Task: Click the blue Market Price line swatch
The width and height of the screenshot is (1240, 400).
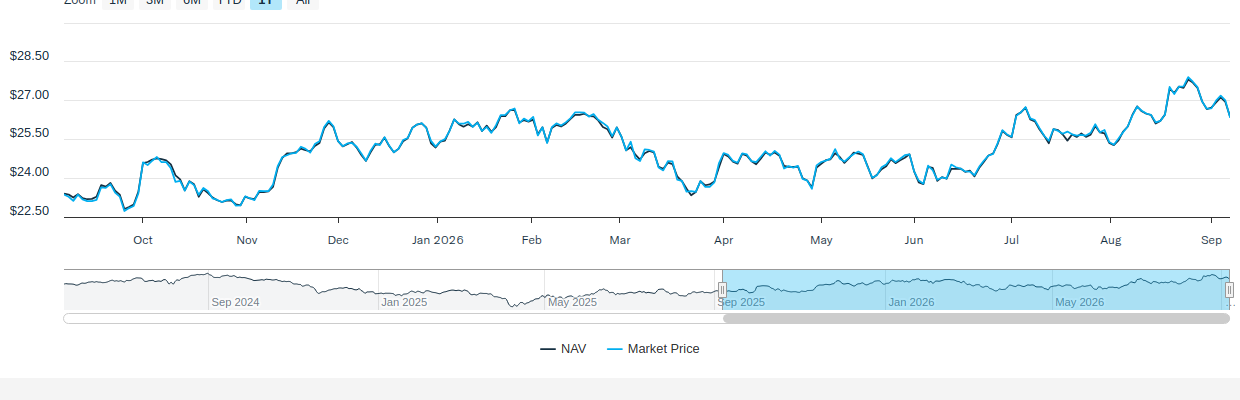Action: coord(615,349)
